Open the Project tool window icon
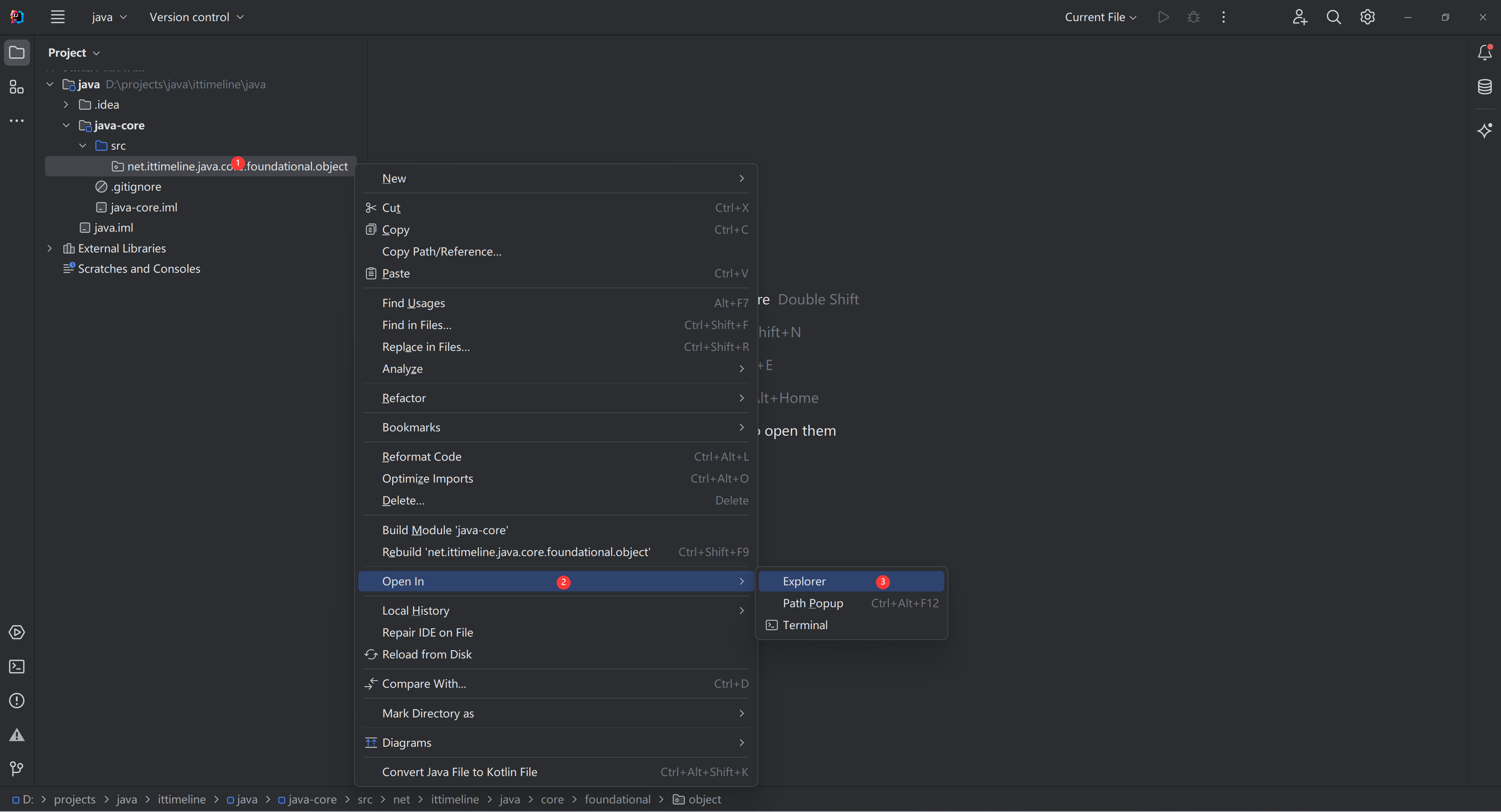 [17, 52]
